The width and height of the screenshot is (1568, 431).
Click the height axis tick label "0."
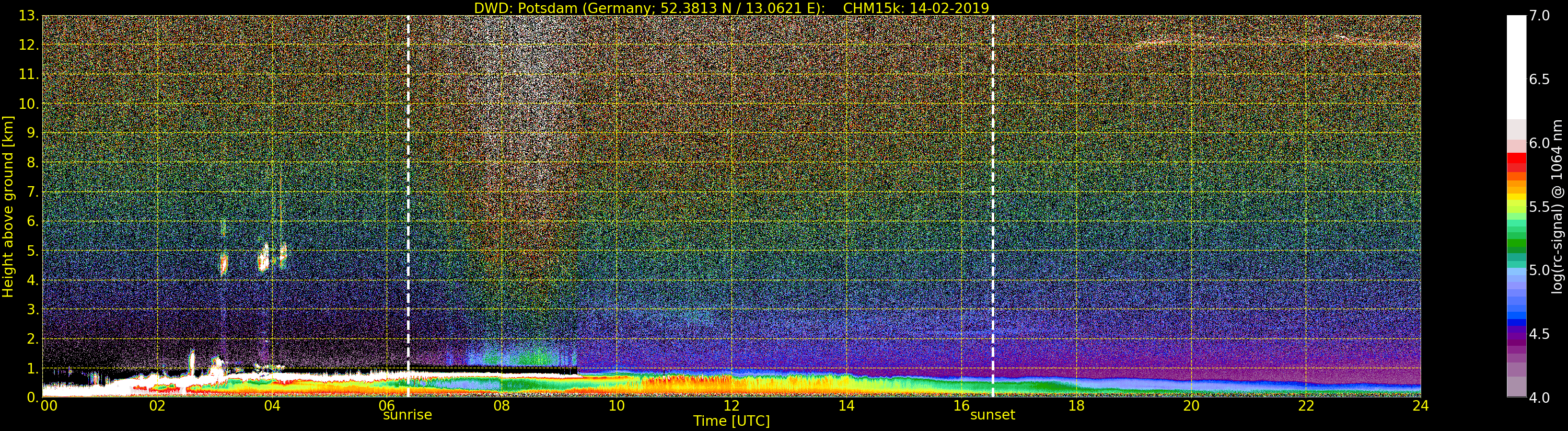click(x=32, y=398)
